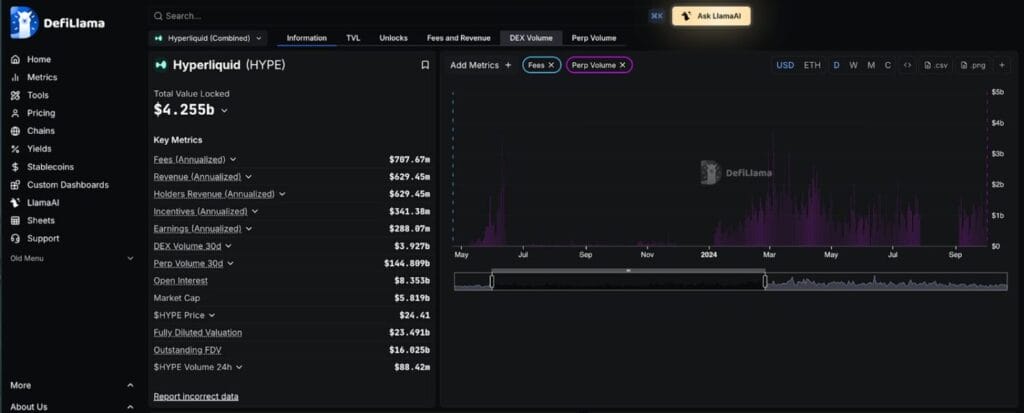Select cumulative (C) chart mode
Screen dimensions: 1024x413
888,65
